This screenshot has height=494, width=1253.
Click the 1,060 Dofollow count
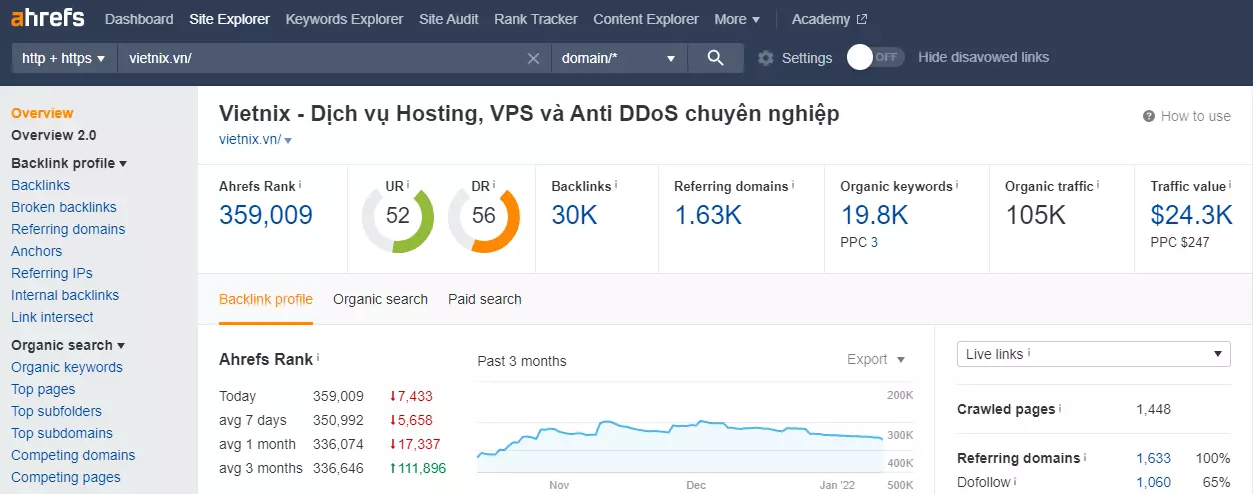point(1153,481)
